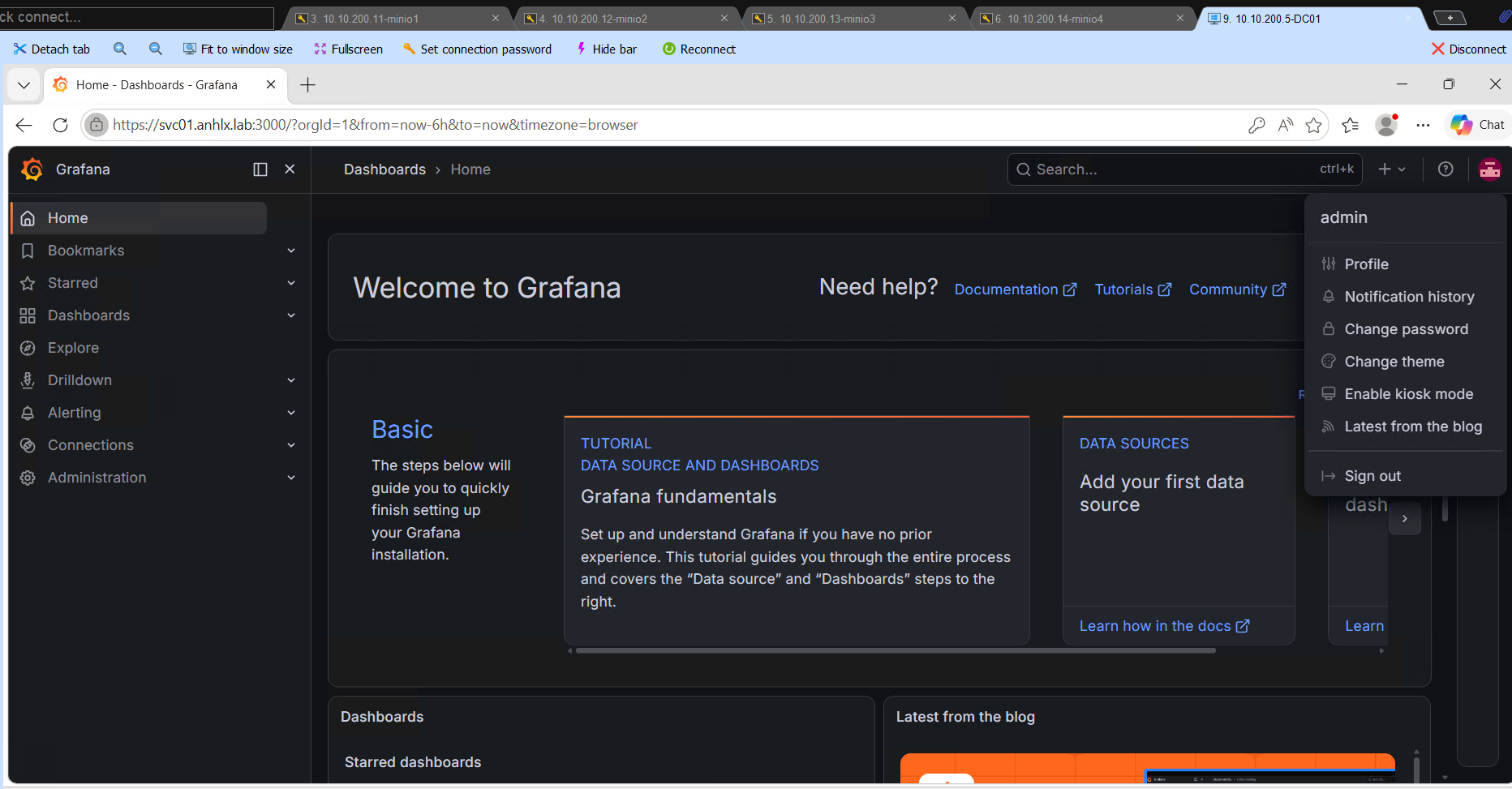Open the Community help link
This screenshot has width=1512, height=789.
(1238, 289)
